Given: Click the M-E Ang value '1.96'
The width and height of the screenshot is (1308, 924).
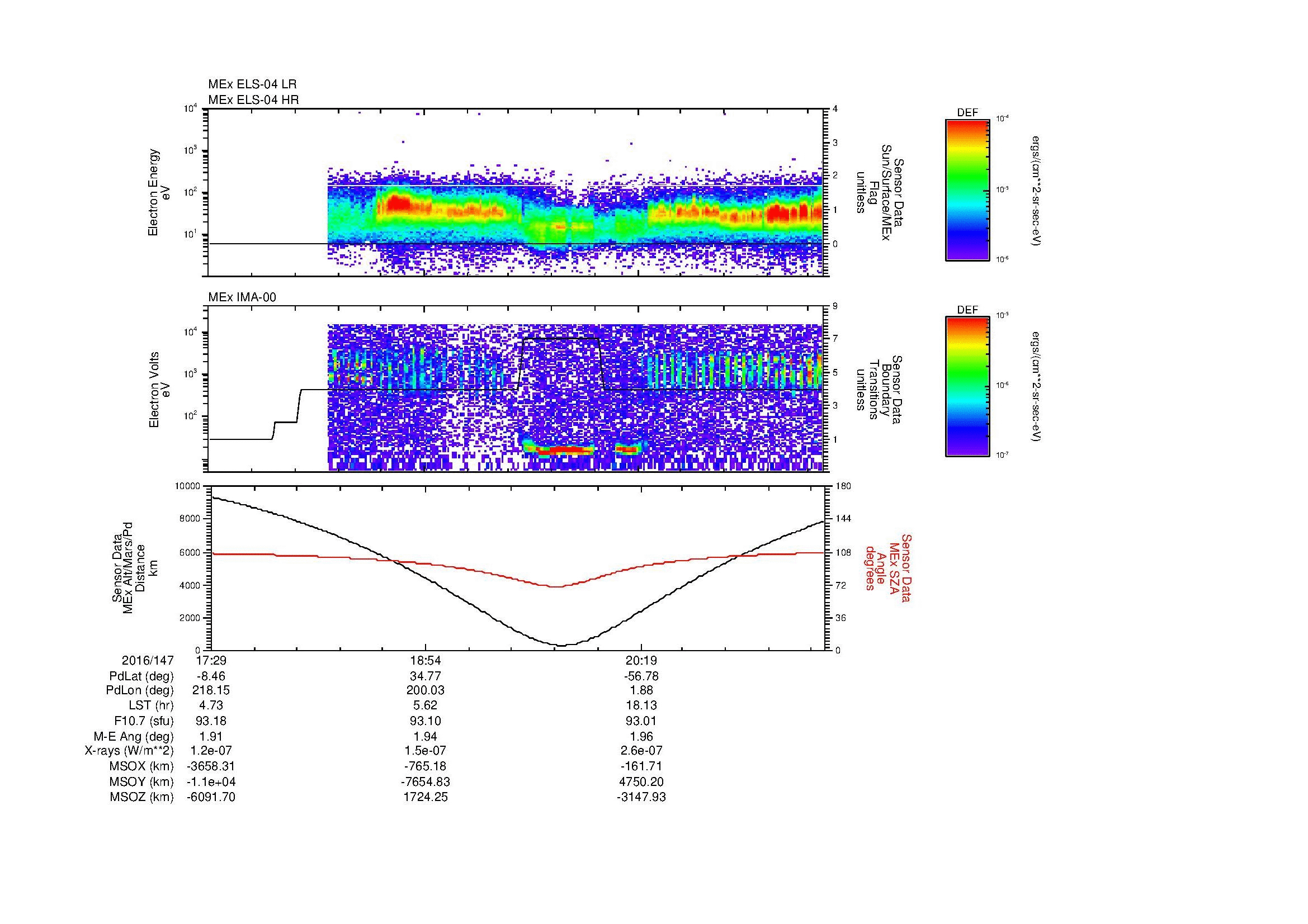Looking at the screenshot, I should pyautogui.click(x=641, y=736).
